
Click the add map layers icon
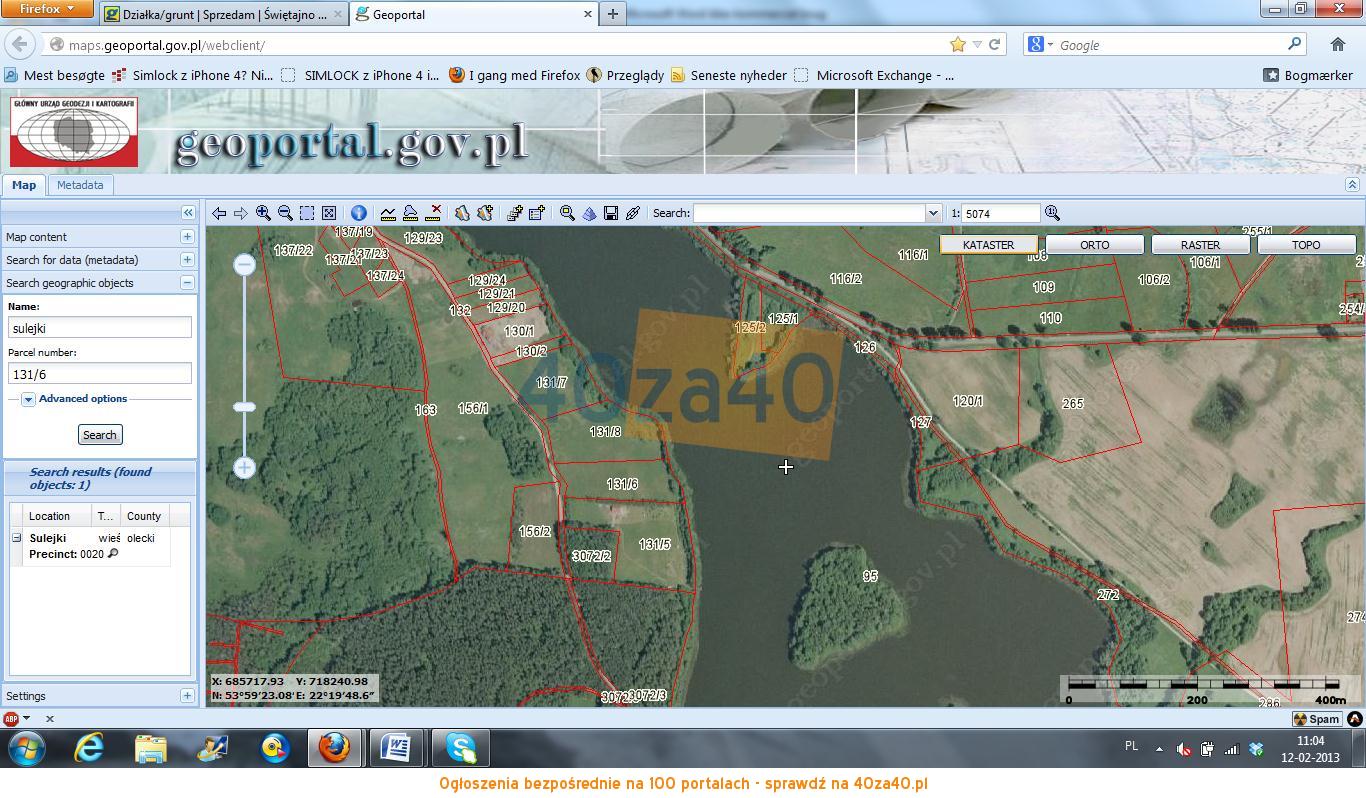pos(515,213)
